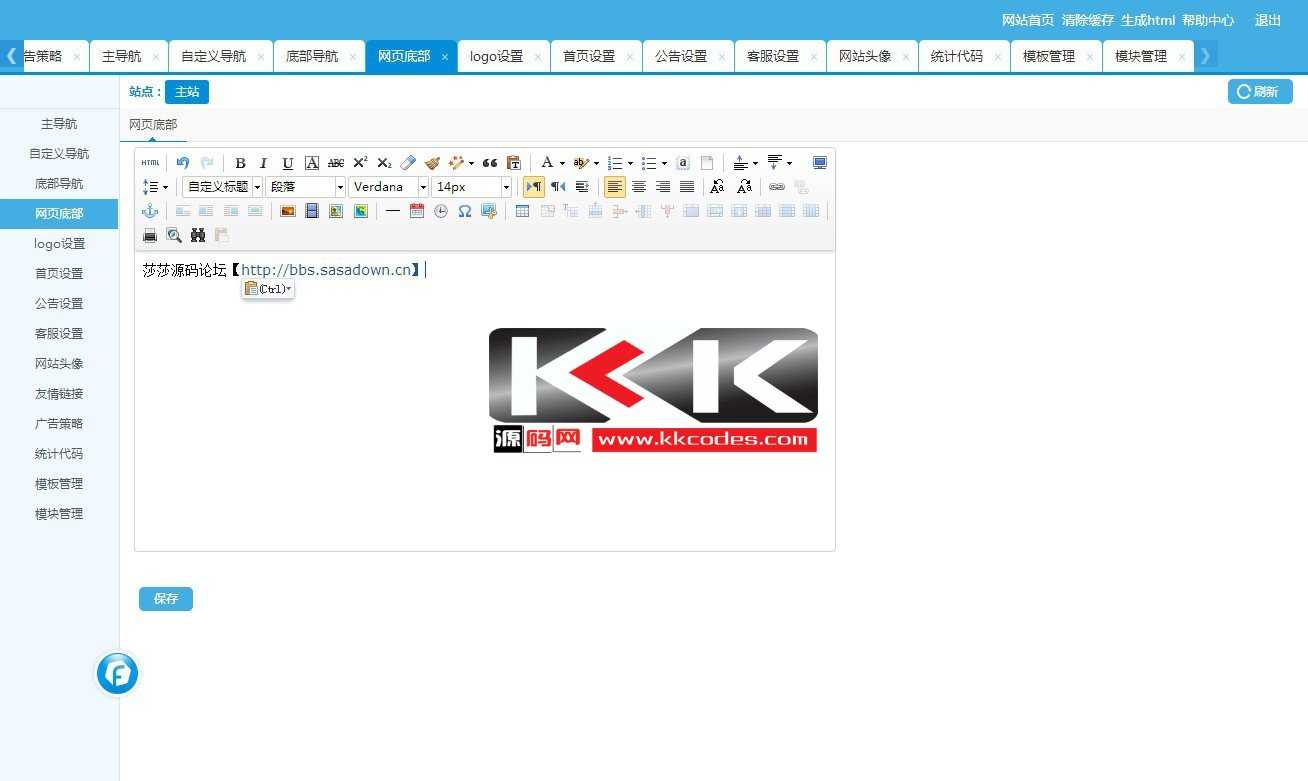The image size is (1308, 781).
Task: Open the 网站首页 link in the header
Action: [x=1028, y=20]
